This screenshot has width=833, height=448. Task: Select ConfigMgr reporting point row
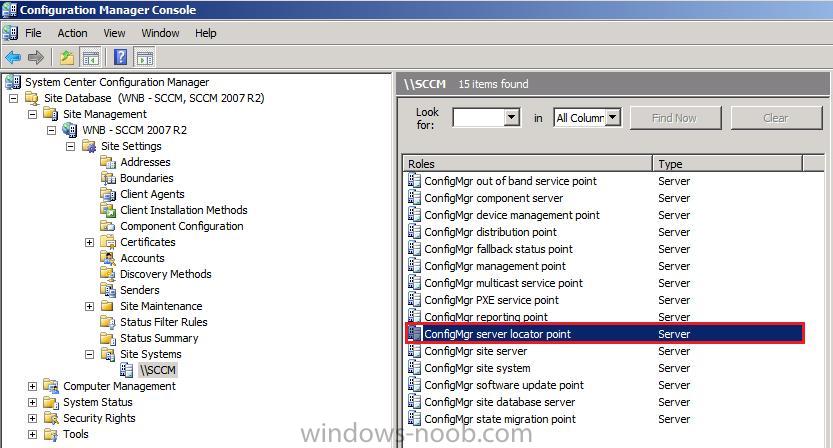(605, 316)
